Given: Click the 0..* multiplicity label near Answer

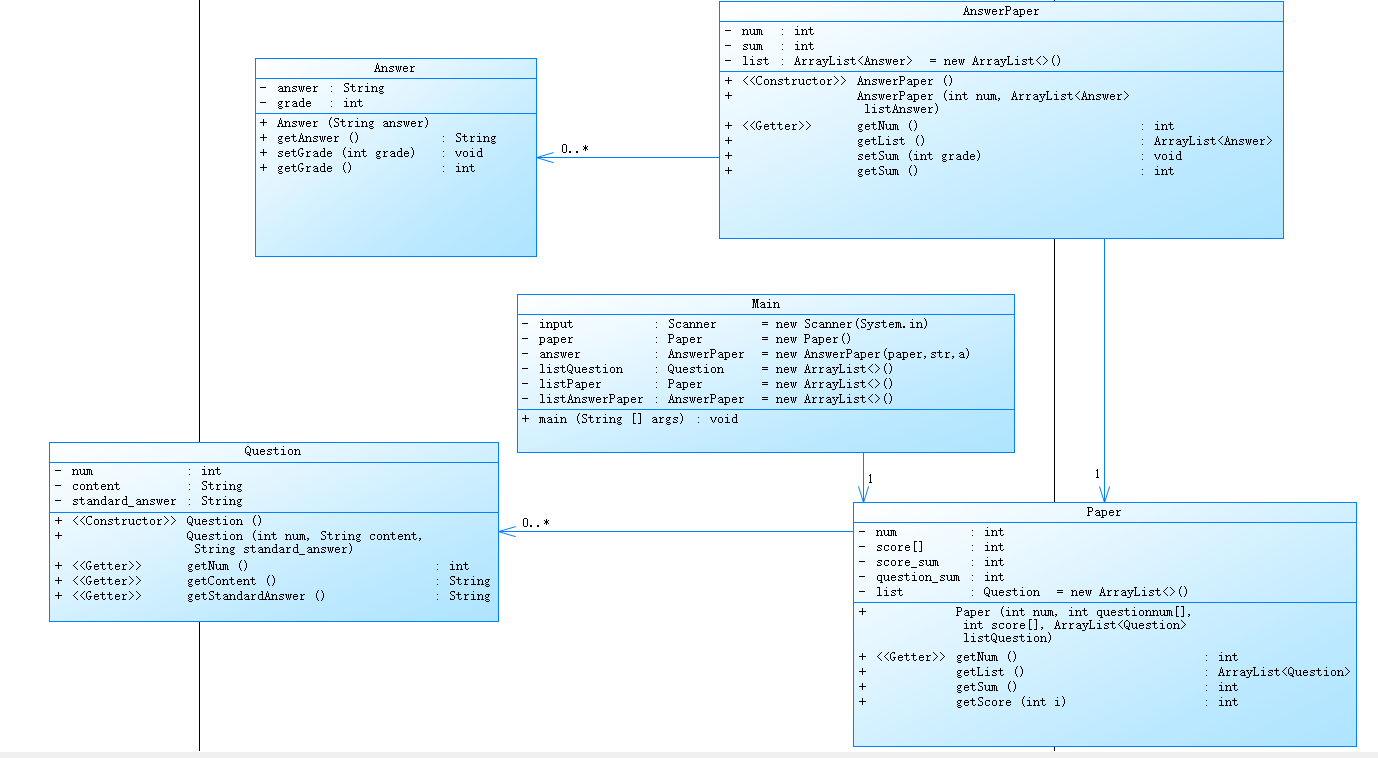Looking at the screenshot, I should (x=574, y=149).
